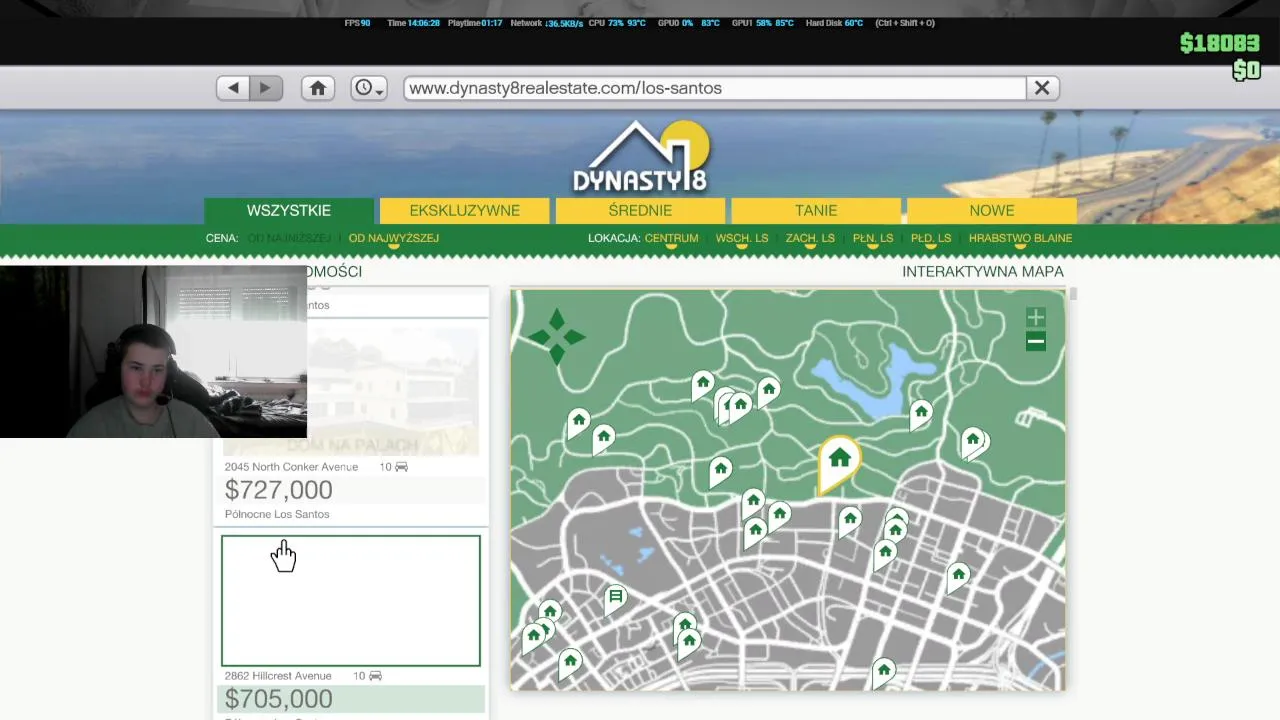The height and width of the screenshot is (720, 1280).
Task: Sort price by OD NAJNIŻSZEJ
Action: pos(289,238)
